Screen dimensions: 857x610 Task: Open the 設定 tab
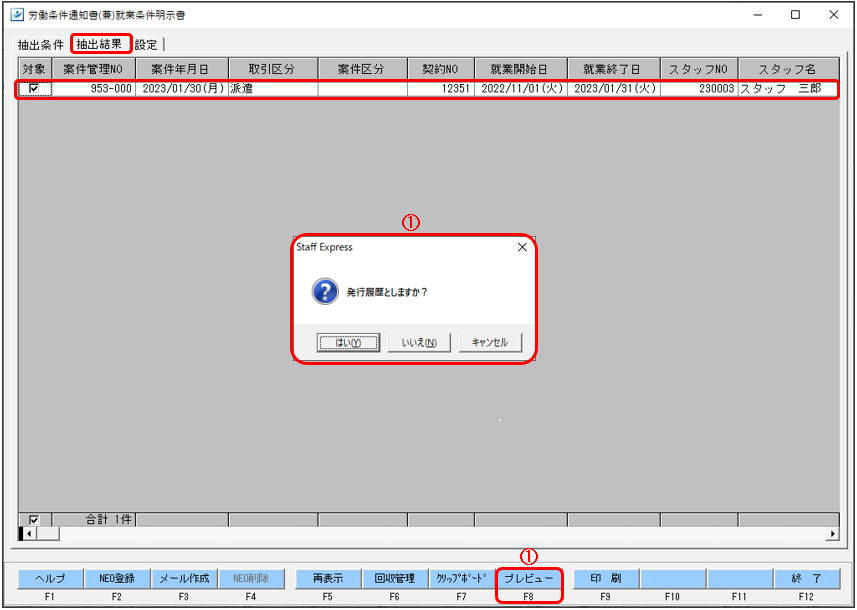click(146, 45)
